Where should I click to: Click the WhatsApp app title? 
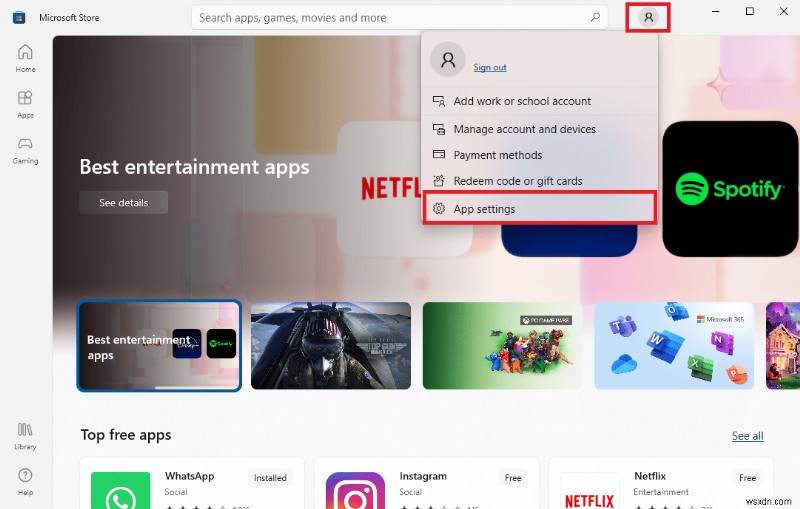189,476
